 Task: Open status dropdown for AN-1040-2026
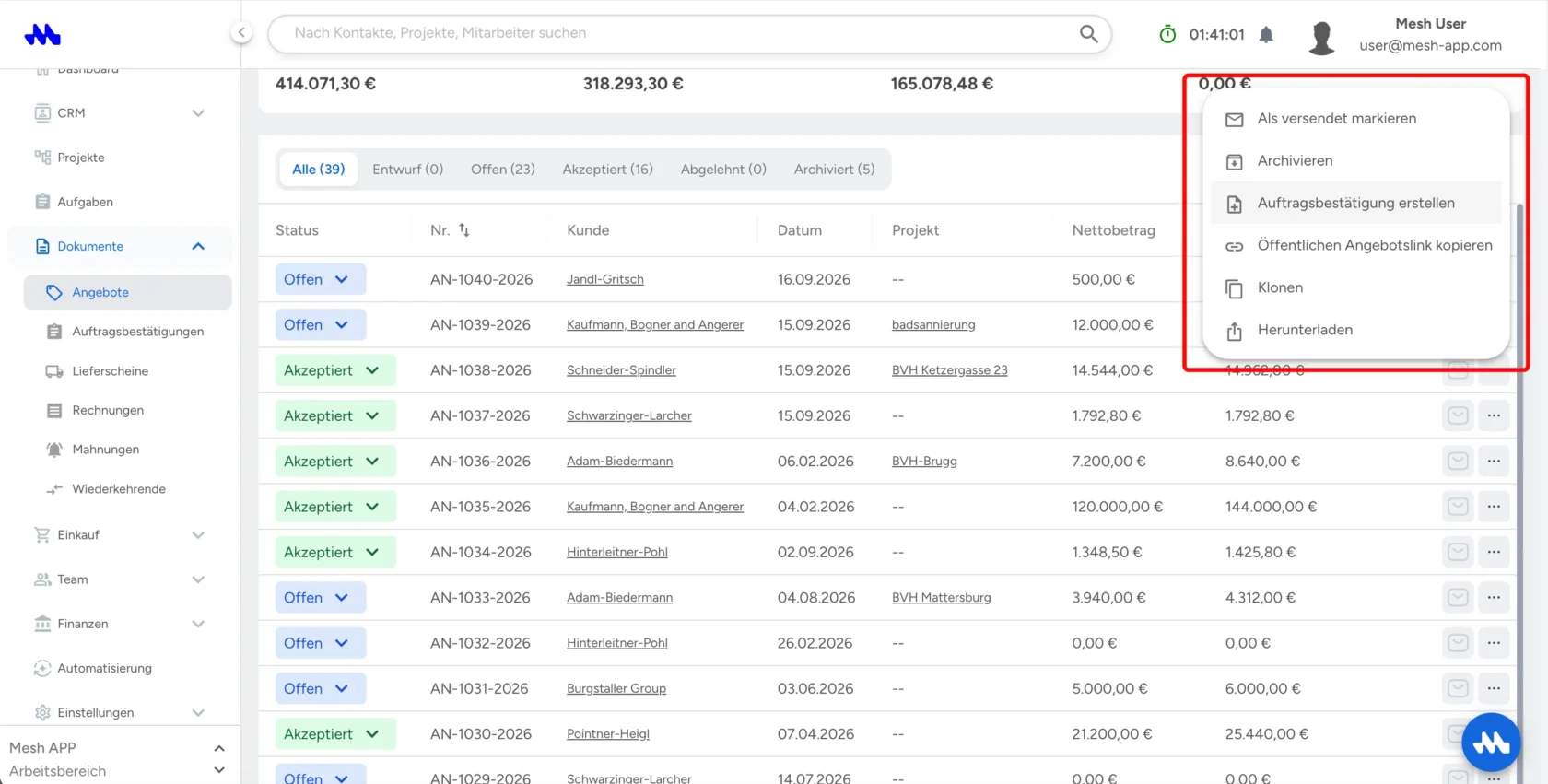click(321, 279)
